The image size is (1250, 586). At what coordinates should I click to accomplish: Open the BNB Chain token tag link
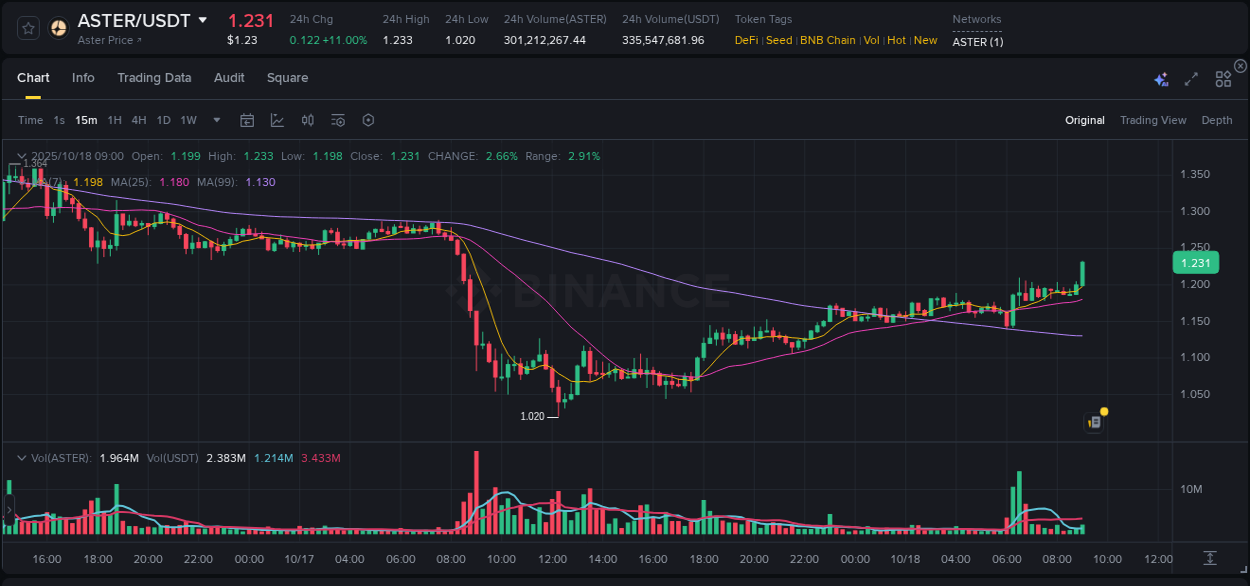pos(828,40)
